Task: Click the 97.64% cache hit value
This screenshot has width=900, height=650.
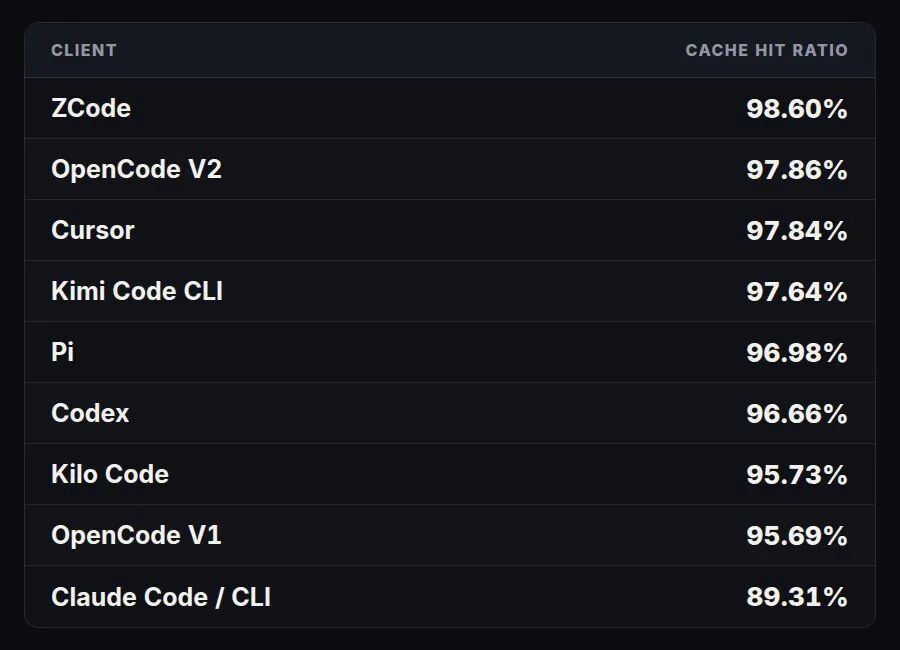Action: 797,292
